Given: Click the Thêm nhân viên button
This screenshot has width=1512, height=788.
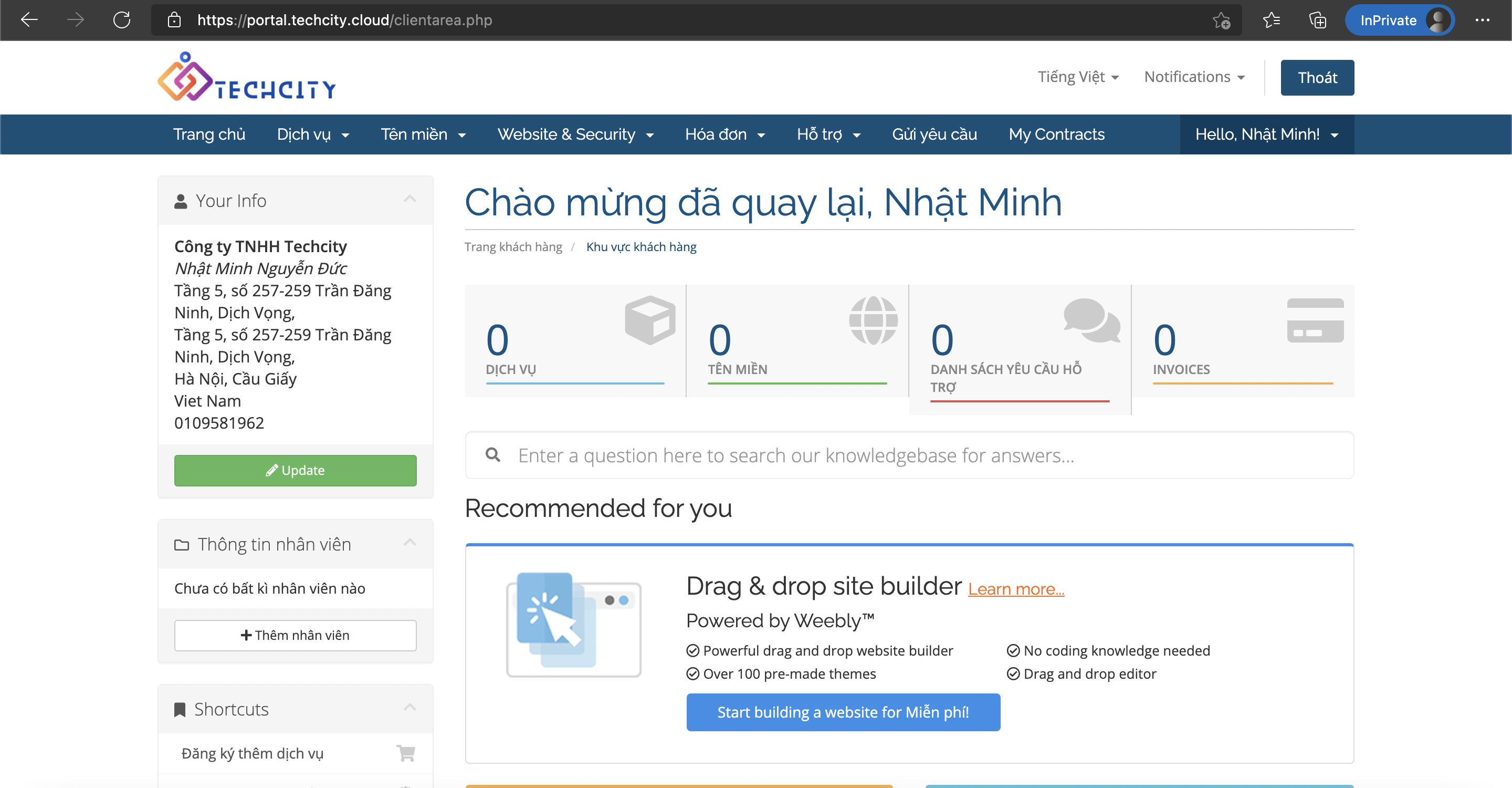Looking at the screenshot, I should 295,635.
